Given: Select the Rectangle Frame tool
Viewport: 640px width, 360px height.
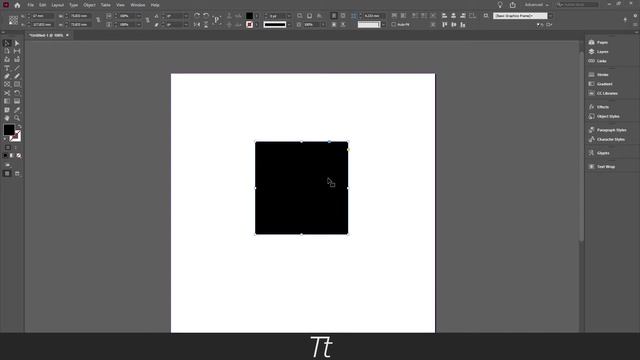Looking at the screenshot, I should pos(7,84).
